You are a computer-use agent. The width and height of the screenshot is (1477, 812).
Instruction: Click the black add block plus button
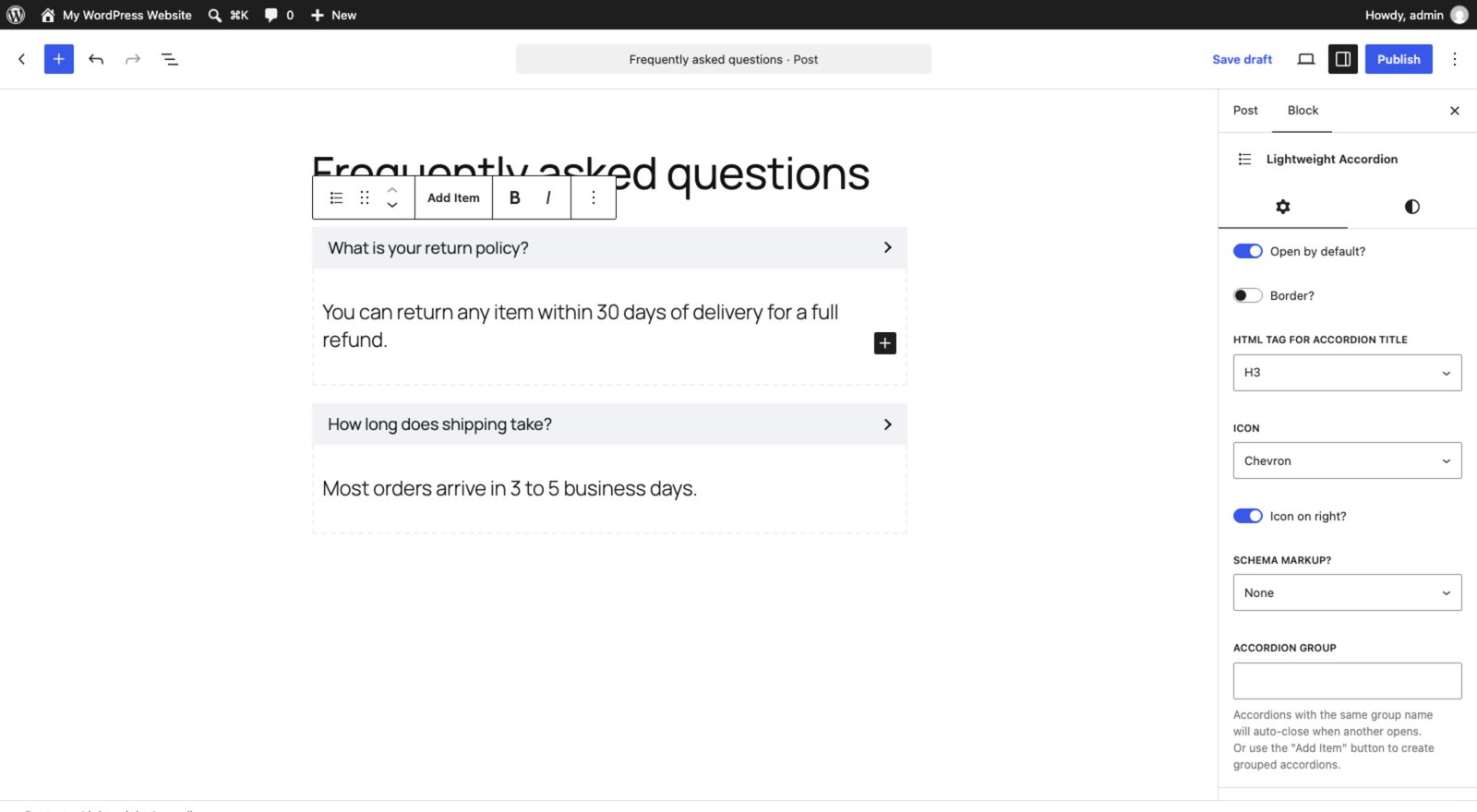pyautogui.click(x=885, y=343)
